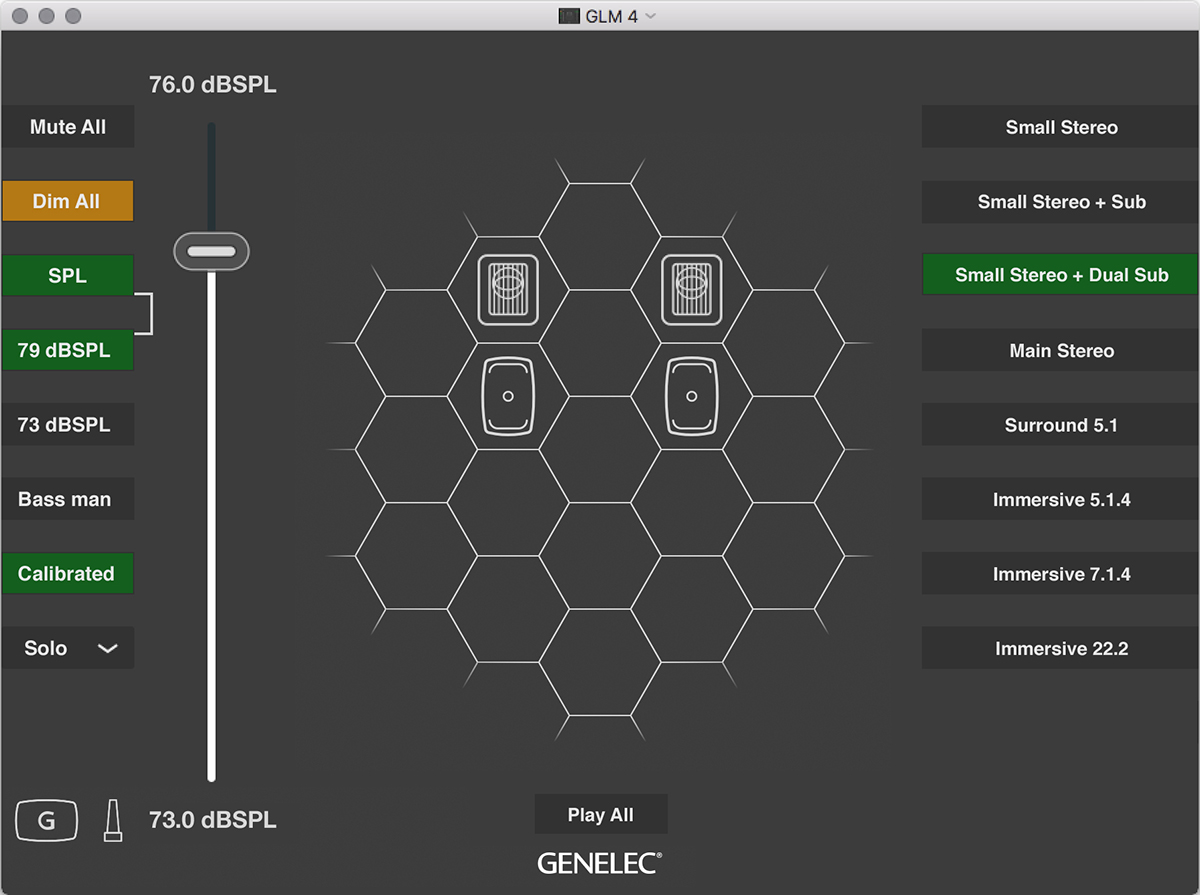Toggle Bass man
1200x895 pixels.
[67, 499]
